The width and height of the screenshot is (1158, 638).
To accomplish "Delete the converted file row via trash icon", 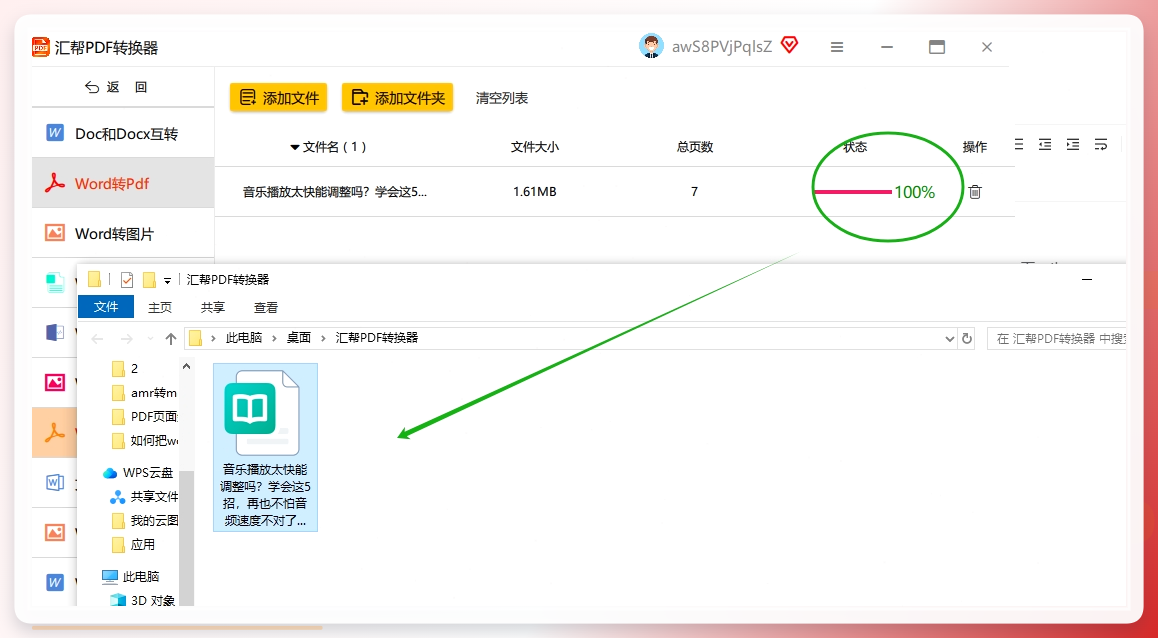I will click(975, 192).
